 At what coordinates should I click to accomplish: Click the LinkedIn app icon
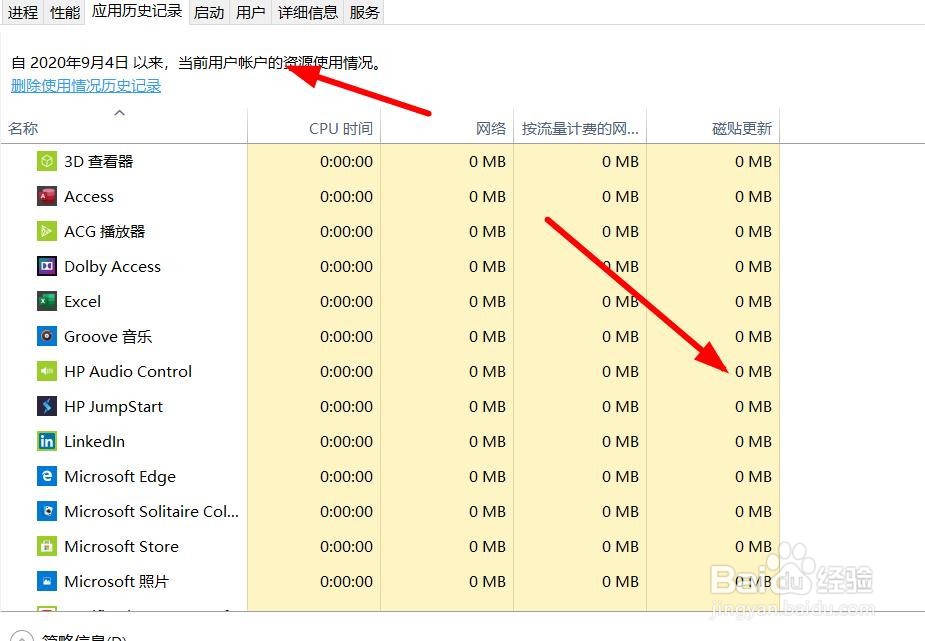click(47, 441)
